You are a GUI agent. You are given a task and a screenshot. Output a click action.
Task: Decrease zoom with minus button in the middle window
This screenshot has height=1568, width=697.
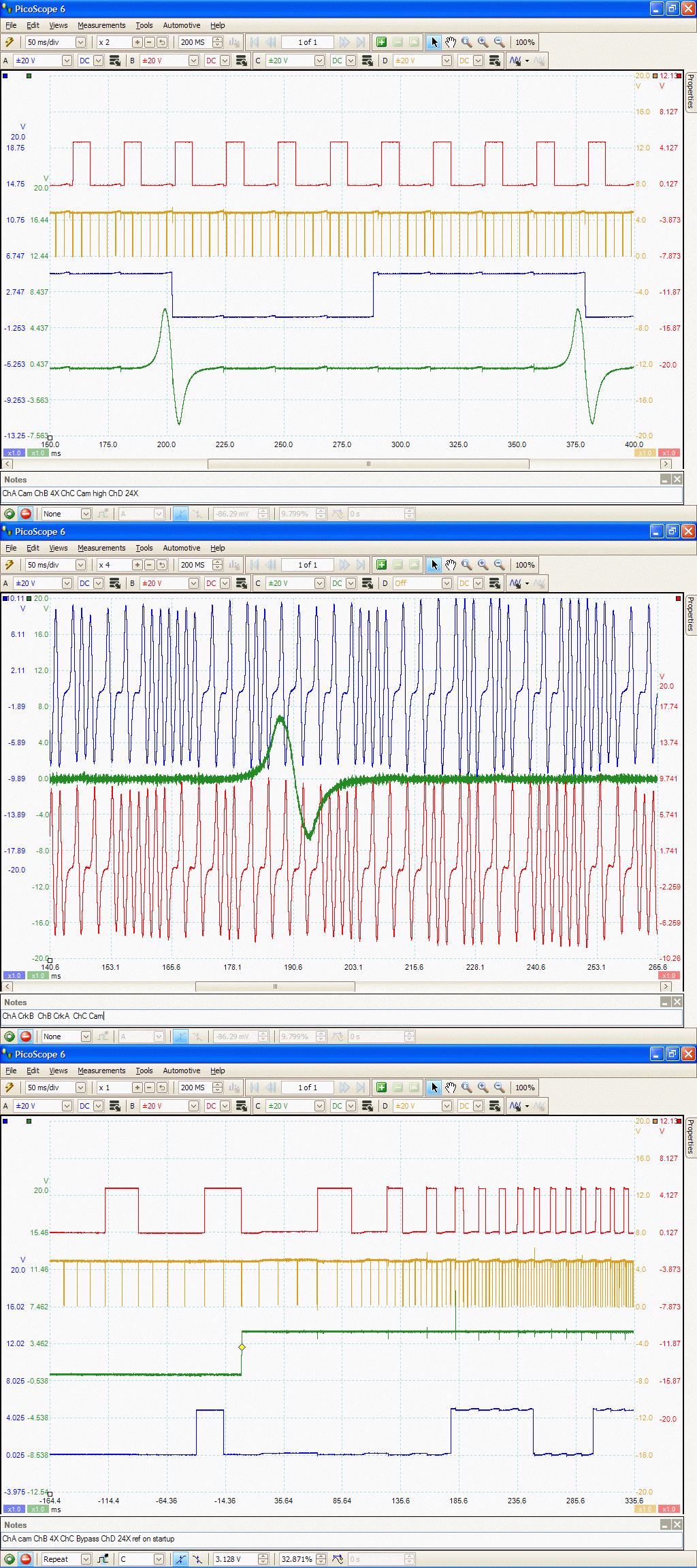pos(149,565)
